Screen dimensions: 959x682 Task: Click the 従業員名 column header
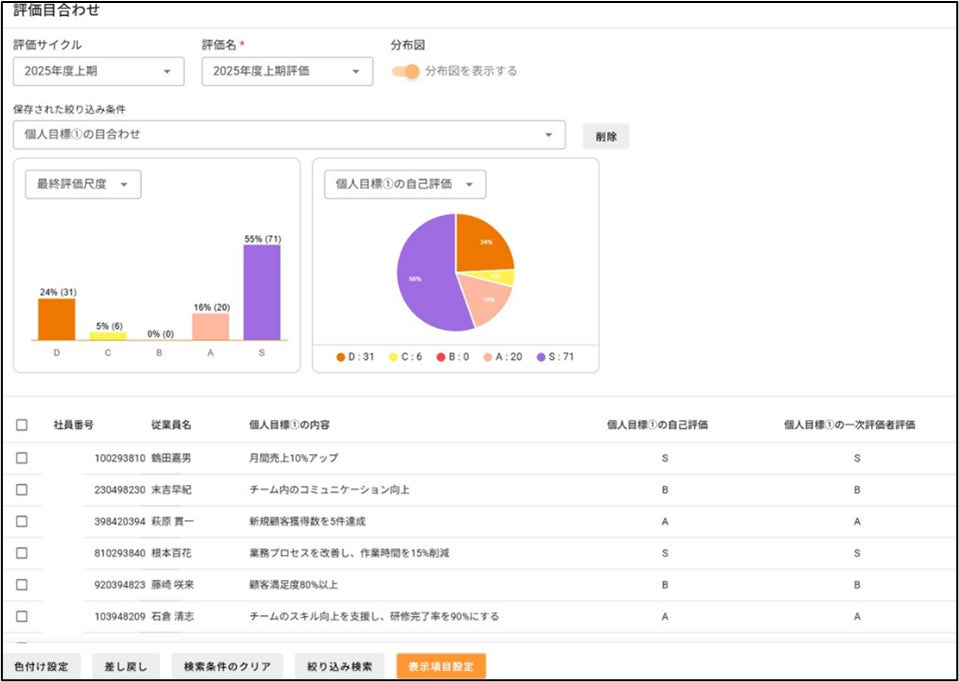tap(171, 424)
